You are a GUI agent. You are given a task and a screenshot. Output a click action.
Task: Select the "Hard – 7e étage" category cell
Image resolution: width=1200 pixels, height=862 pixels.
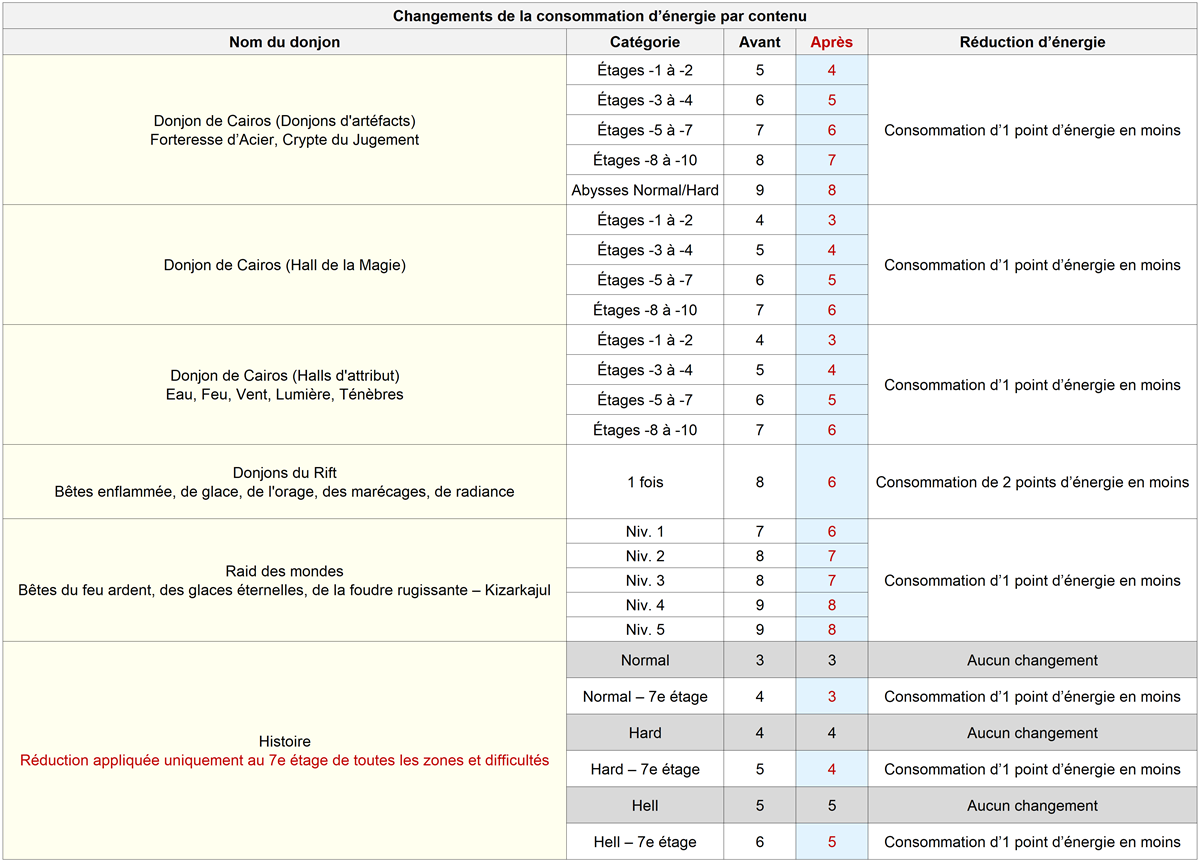(645, 770)
